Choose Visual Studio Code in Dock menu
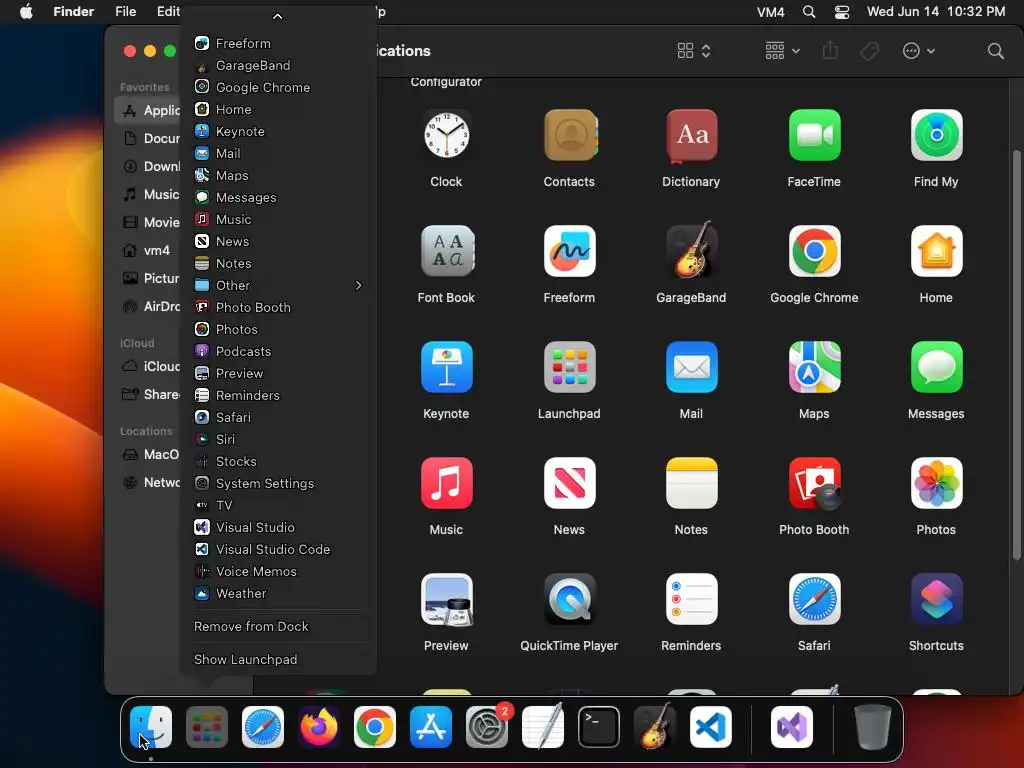 pos(279,549)
